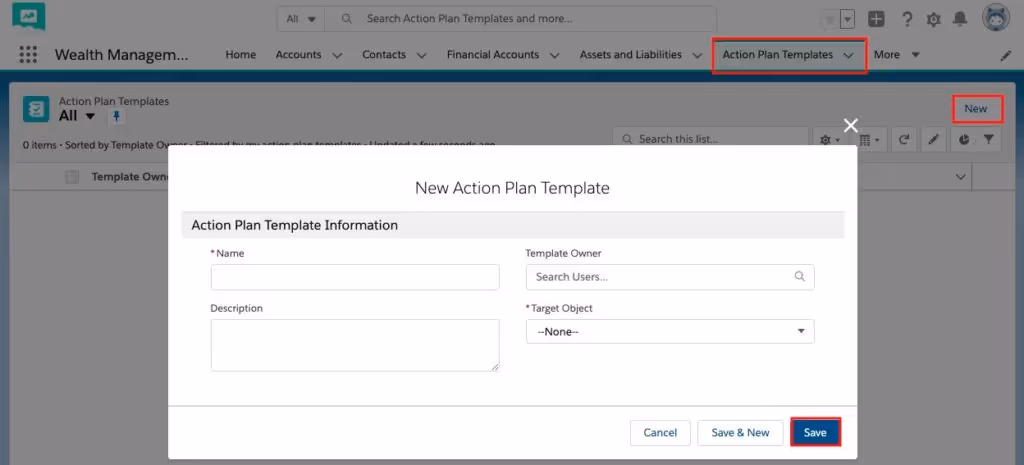Open the list filter funnel icon
This screenshot has width=1024, height=465.
pos(989,139)
